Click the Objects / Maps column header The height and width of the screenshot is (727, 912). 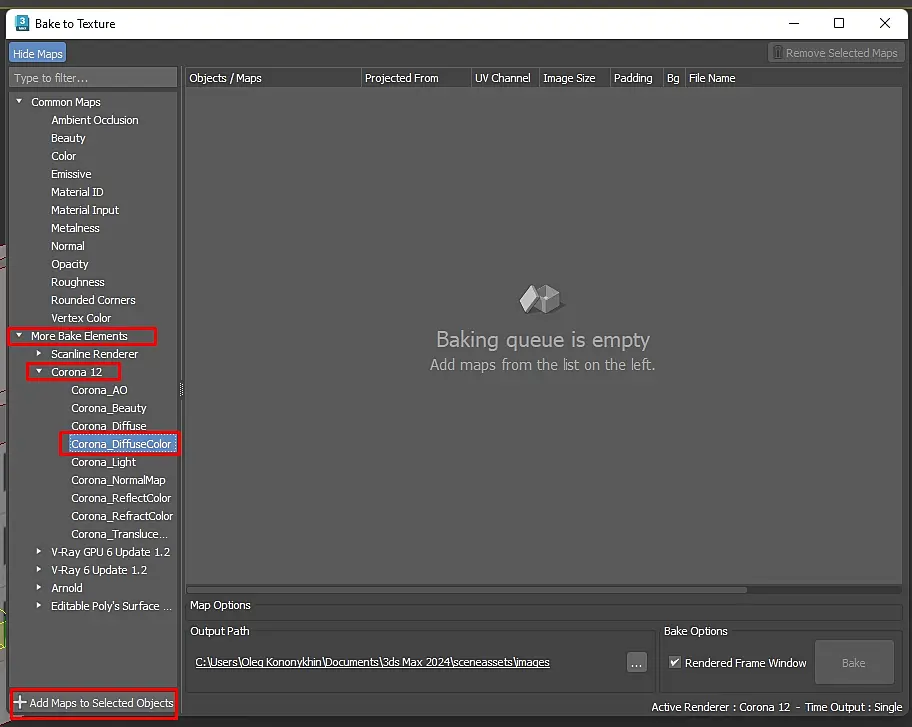273,78
